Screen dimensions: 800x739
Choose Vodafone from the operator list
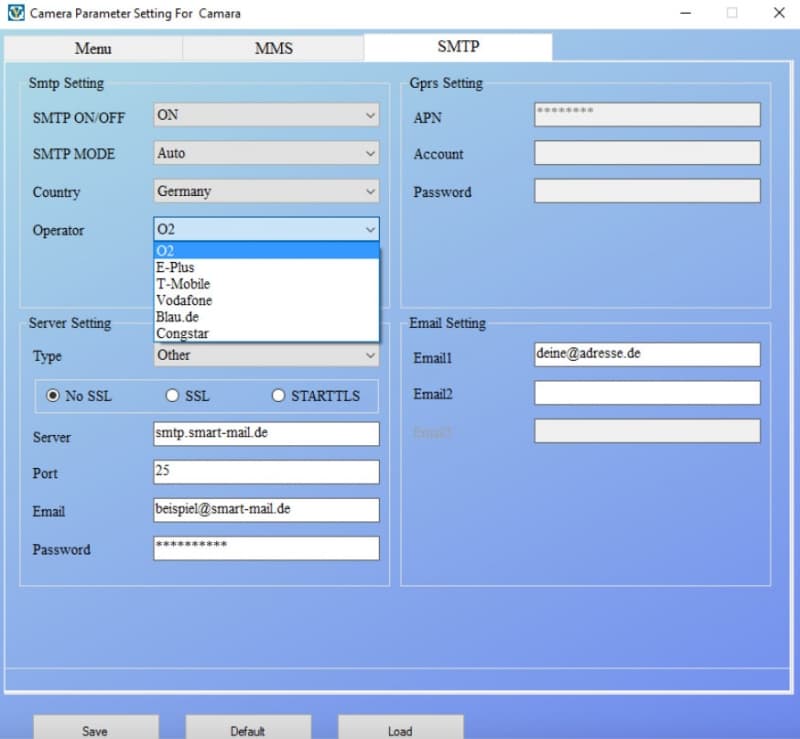pos(266,300)
